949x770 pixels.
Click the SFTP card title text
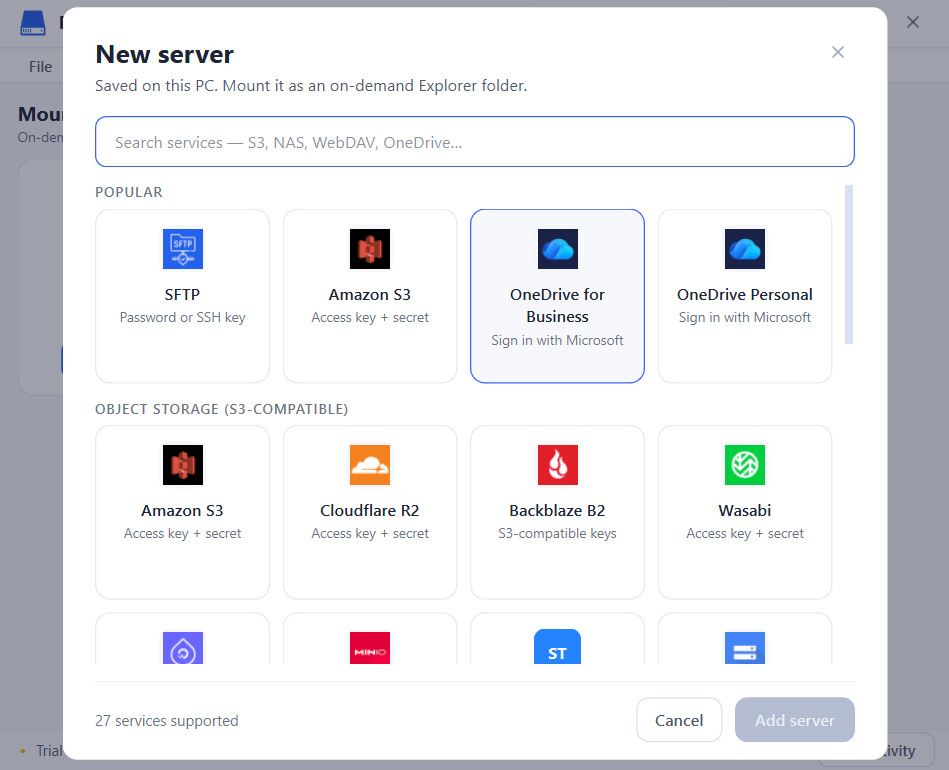(x=182, y=294)
